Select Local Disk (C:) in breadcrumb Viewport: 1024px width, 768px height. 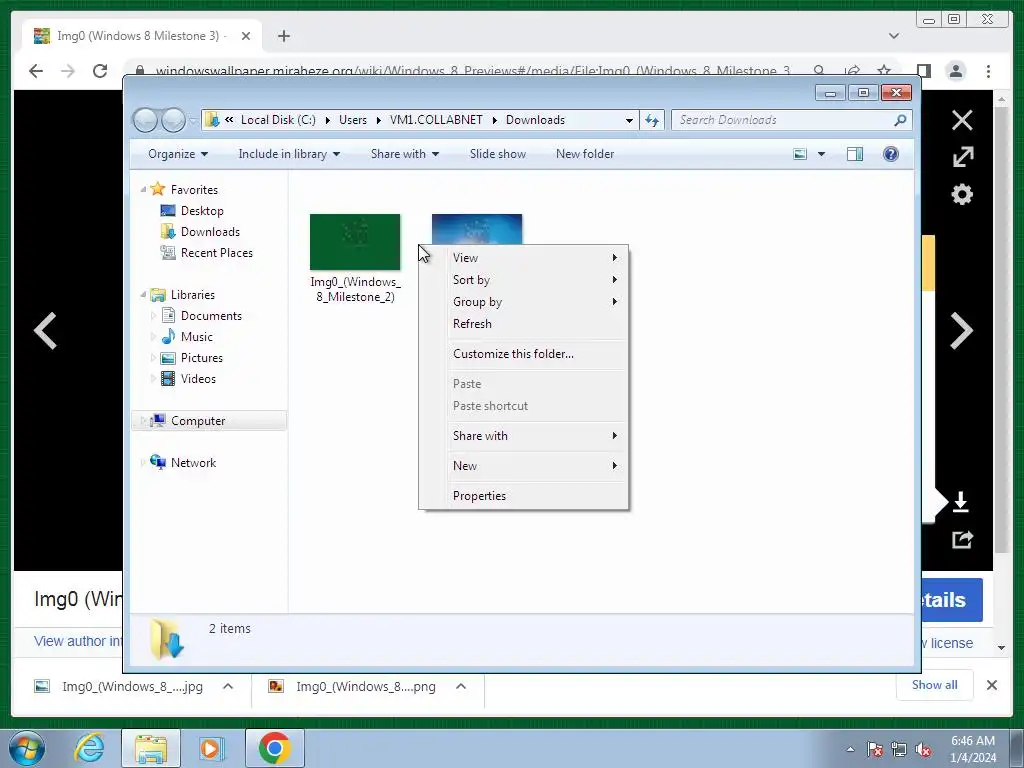[278, 120]
